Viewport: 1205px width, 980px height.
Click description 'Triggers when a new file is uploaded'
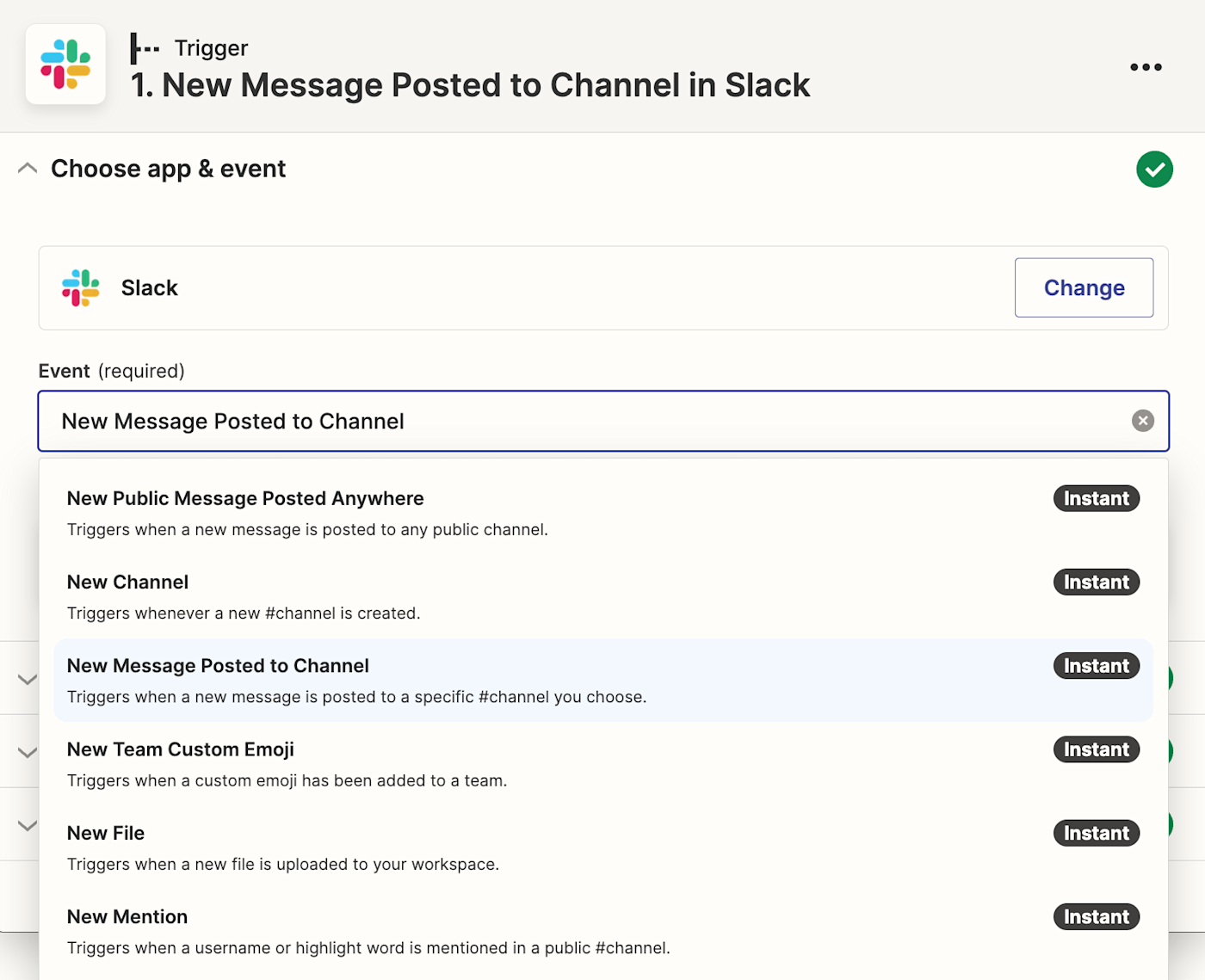[283, 865]
